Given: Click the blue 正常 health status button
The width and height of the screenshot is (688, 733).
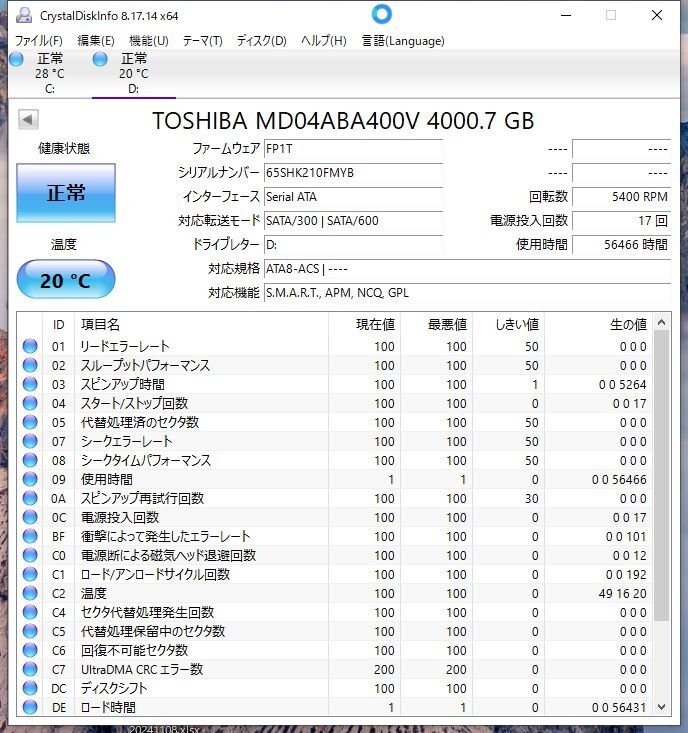Looking at the screenshot, I should tap(66, 193).
